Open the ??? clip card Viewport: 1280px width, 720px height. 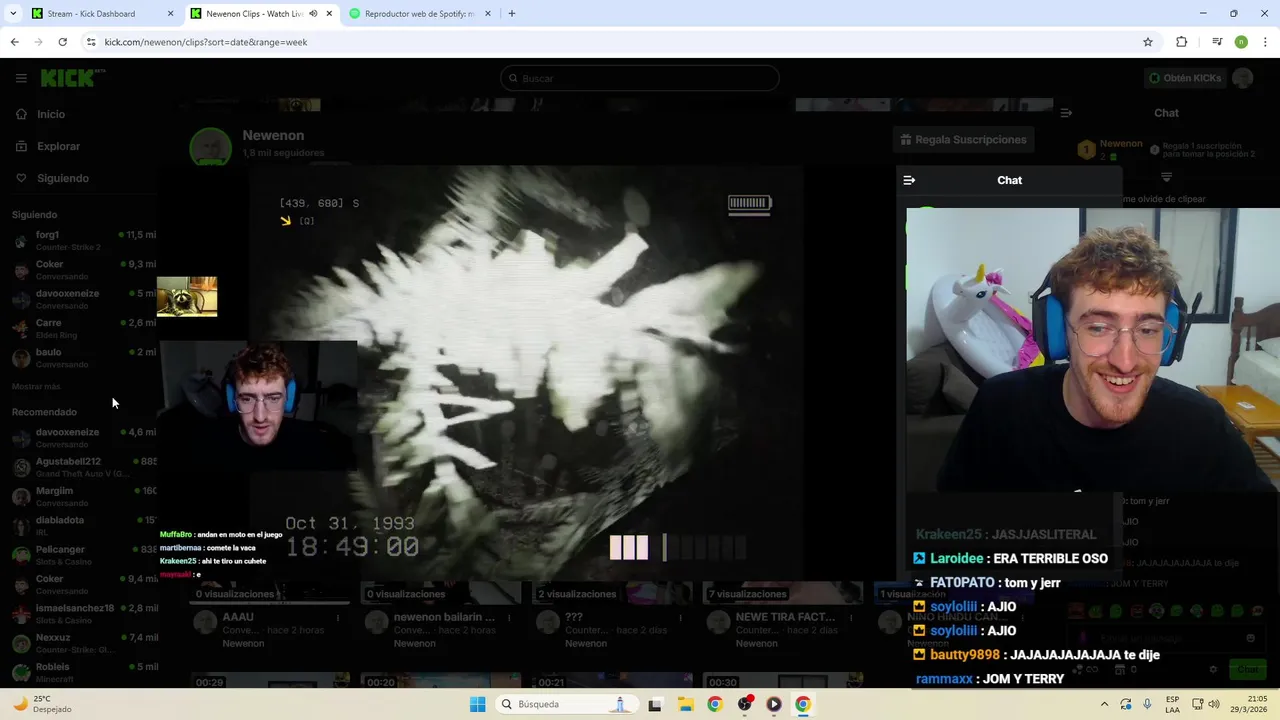pos(612,617)
